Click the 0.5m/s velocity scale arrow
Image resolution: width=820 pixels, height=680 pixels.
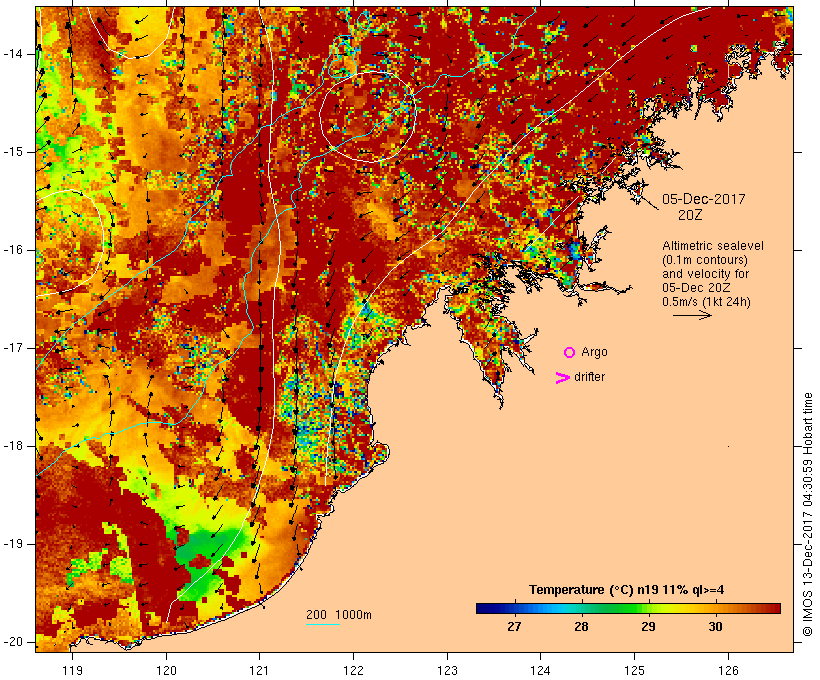point(692,315)
